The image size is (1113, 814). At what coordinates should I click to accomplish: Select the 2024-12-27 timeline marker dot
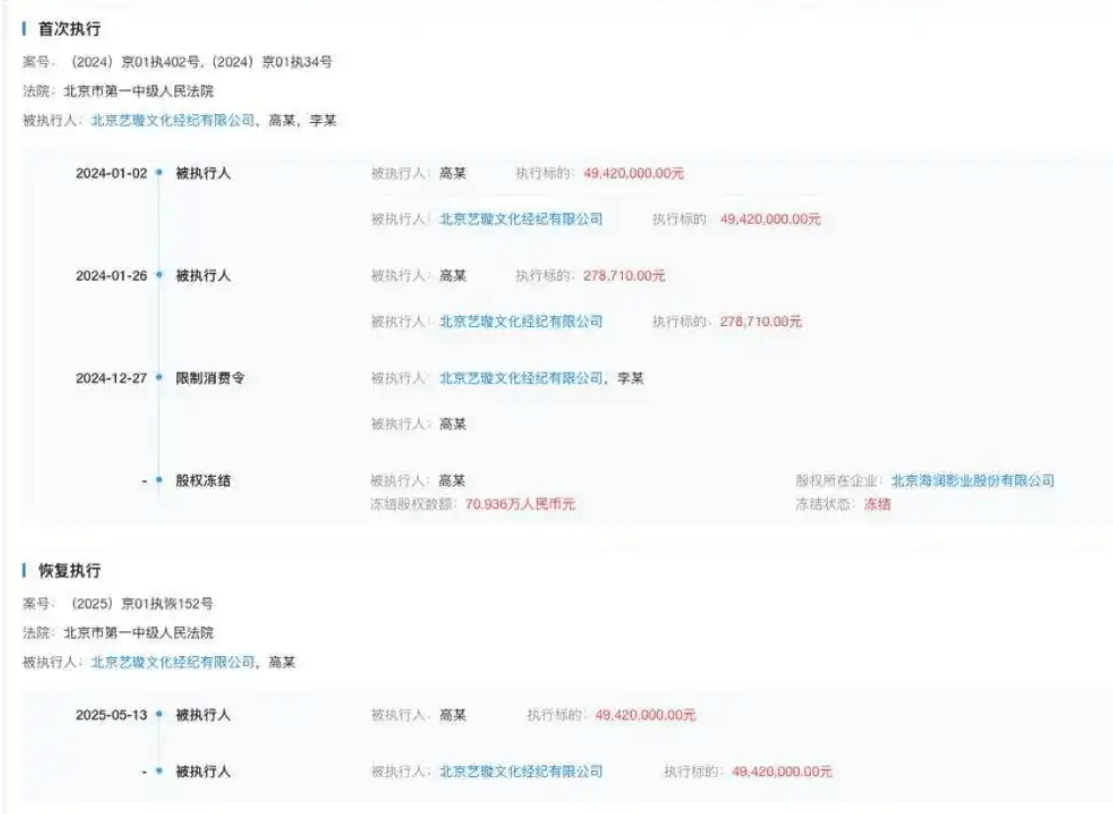159,379
